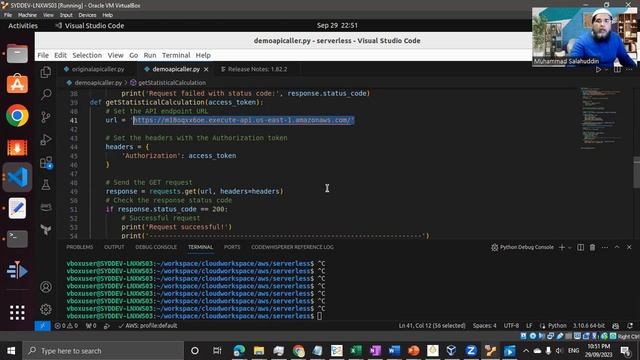Open the VS Code File menu

coord(43,55)
